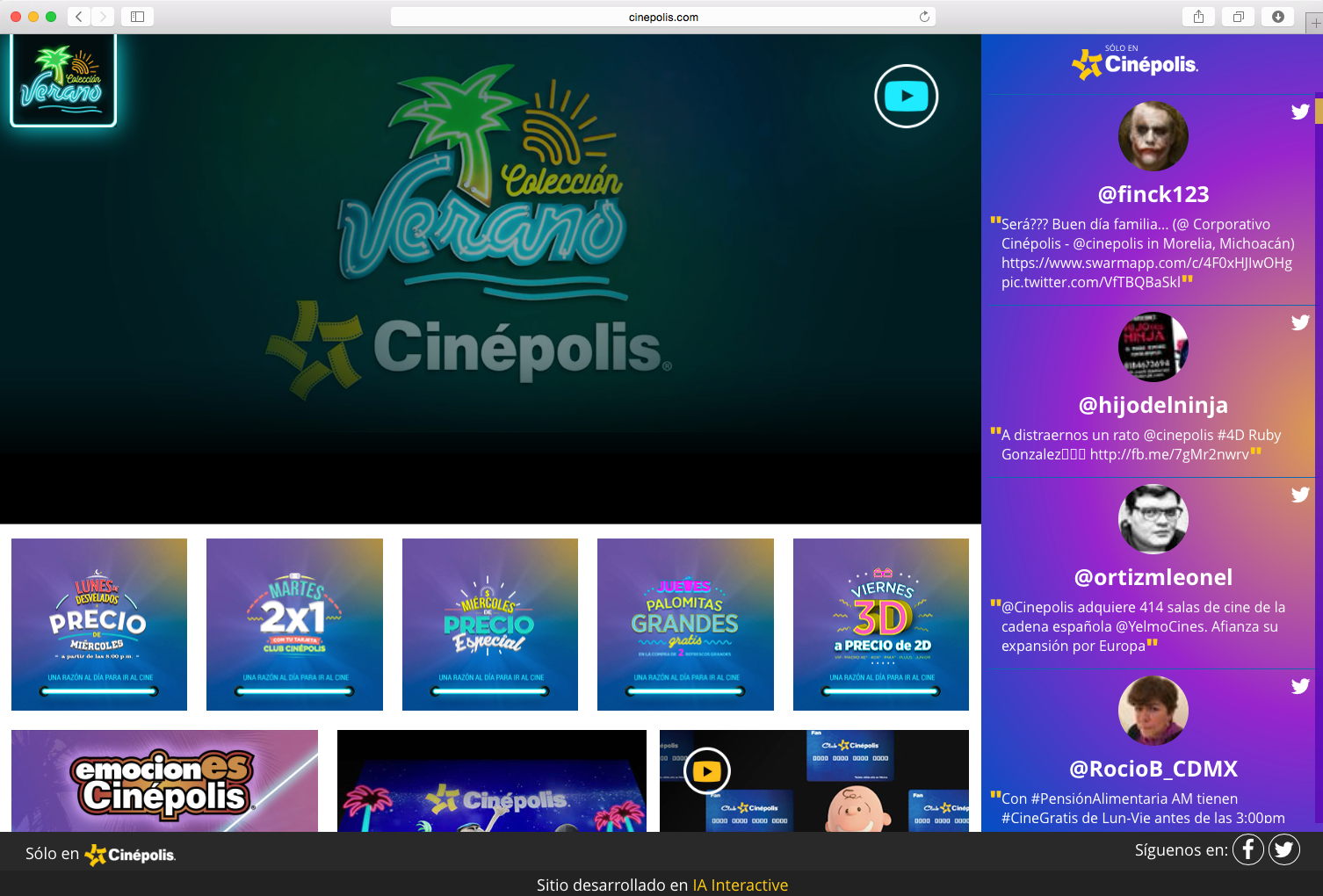Open the Viernes 3D promo card
The height and width of the screenshot is (896, 1323).
[x=881, y=625]
